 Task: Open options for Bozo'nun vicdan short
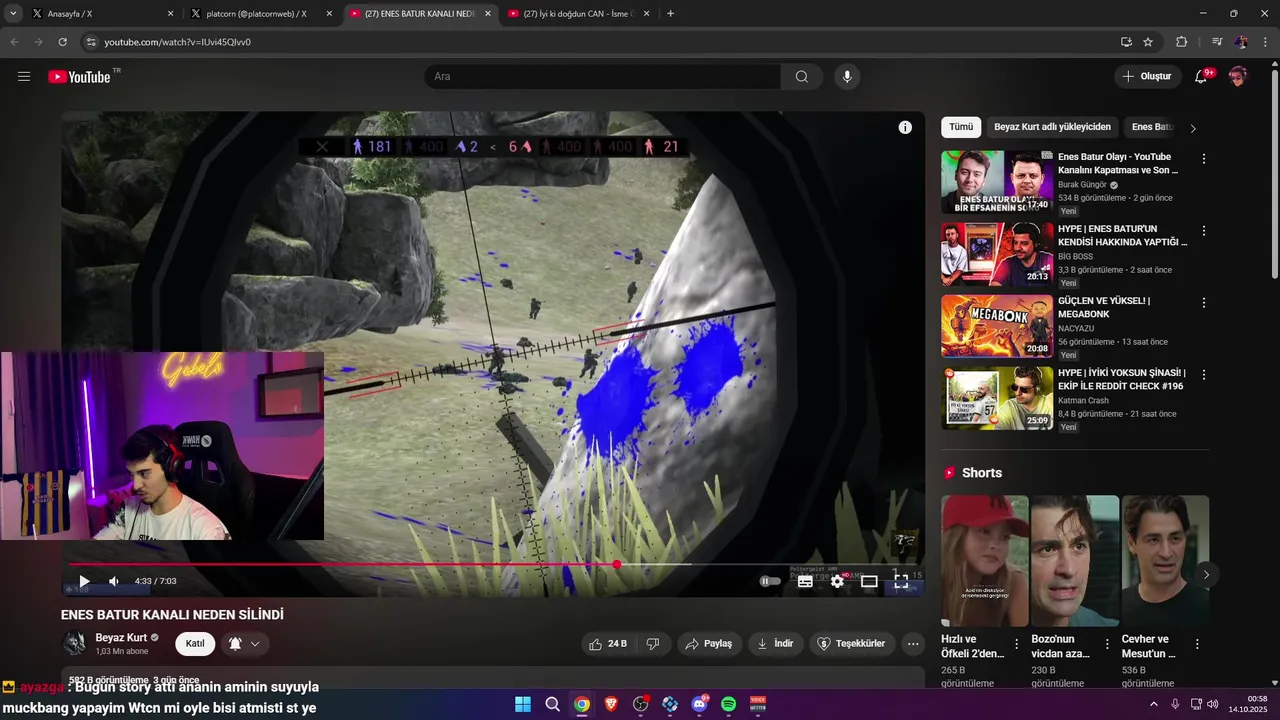pos(1107,644)
